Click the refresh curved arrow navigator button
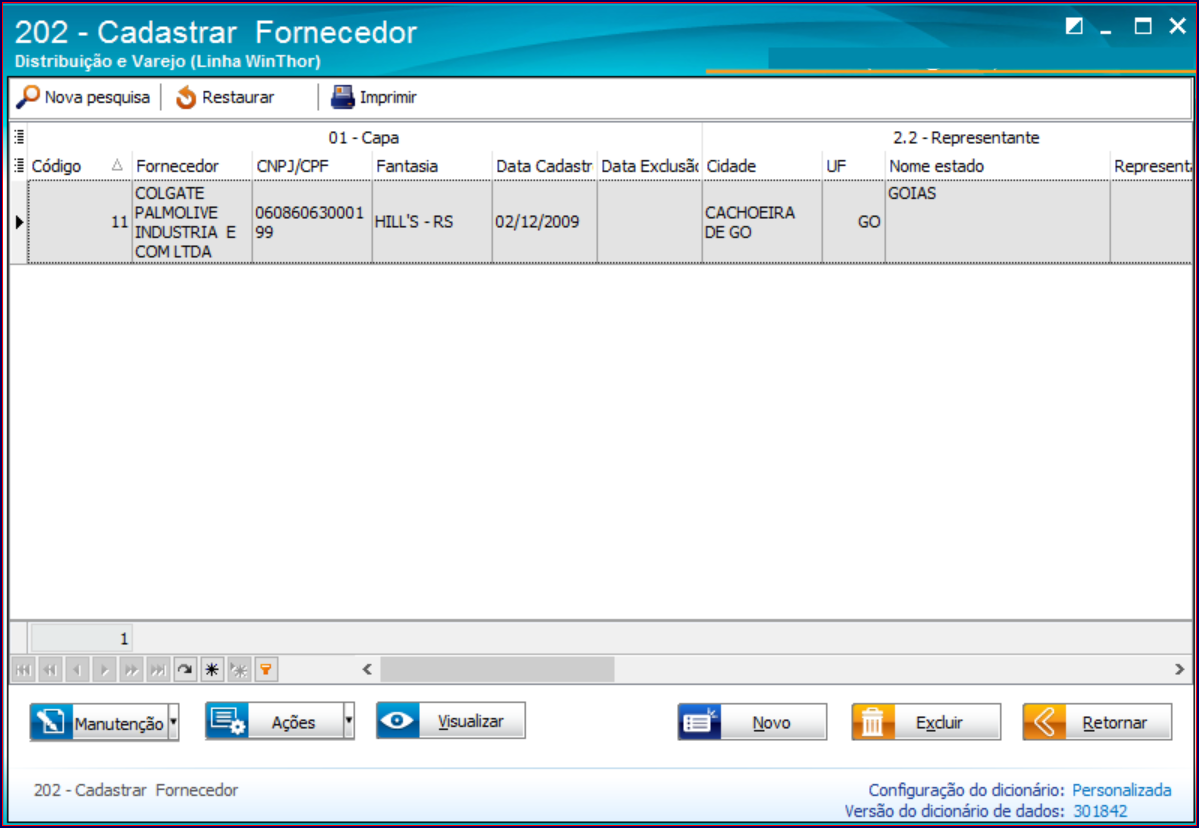This screenshot has height=828, width=1199. [x=185, y=670]
